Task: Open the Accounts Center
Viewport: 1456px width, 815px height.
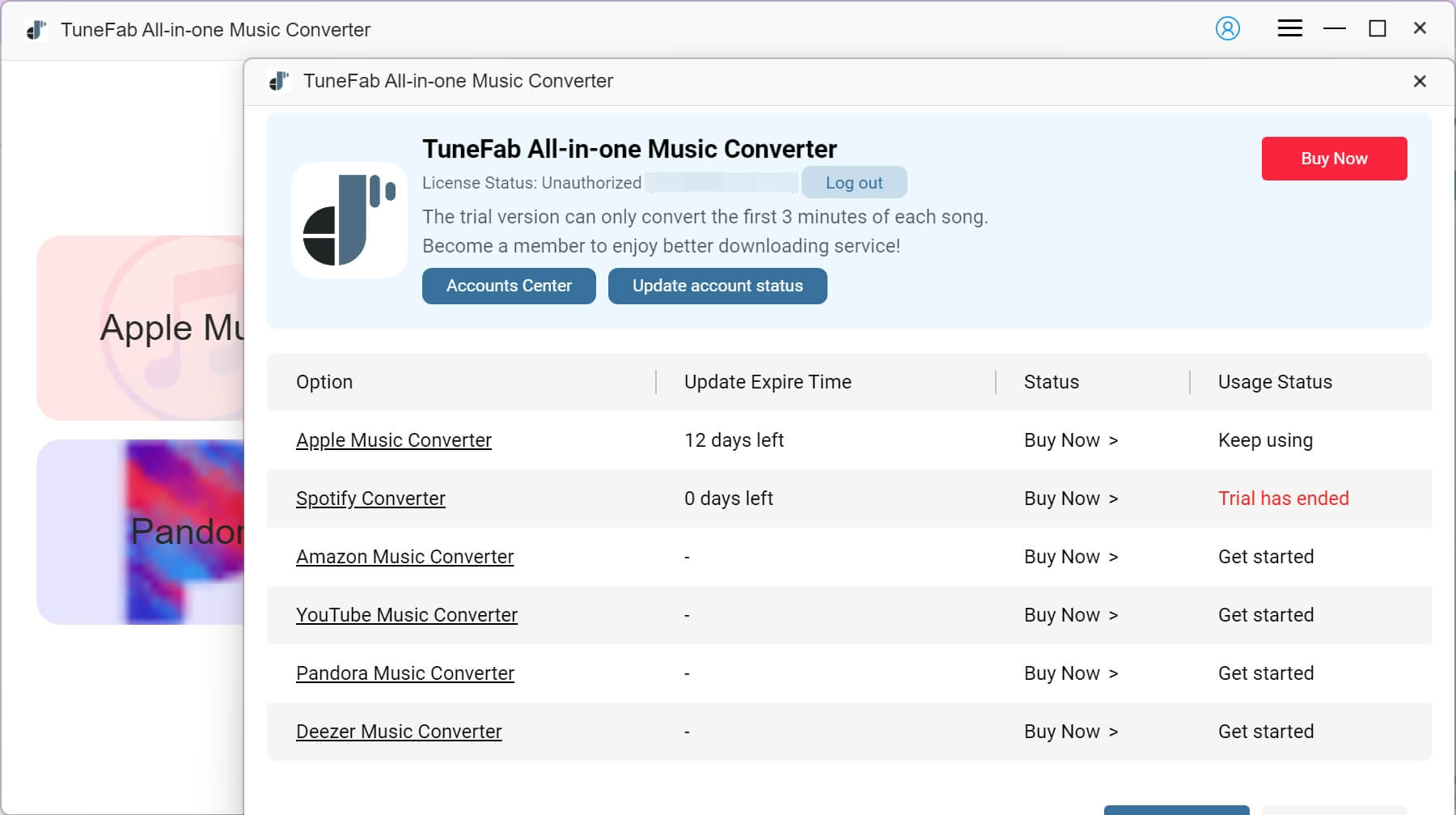Action: pos(508,286)
